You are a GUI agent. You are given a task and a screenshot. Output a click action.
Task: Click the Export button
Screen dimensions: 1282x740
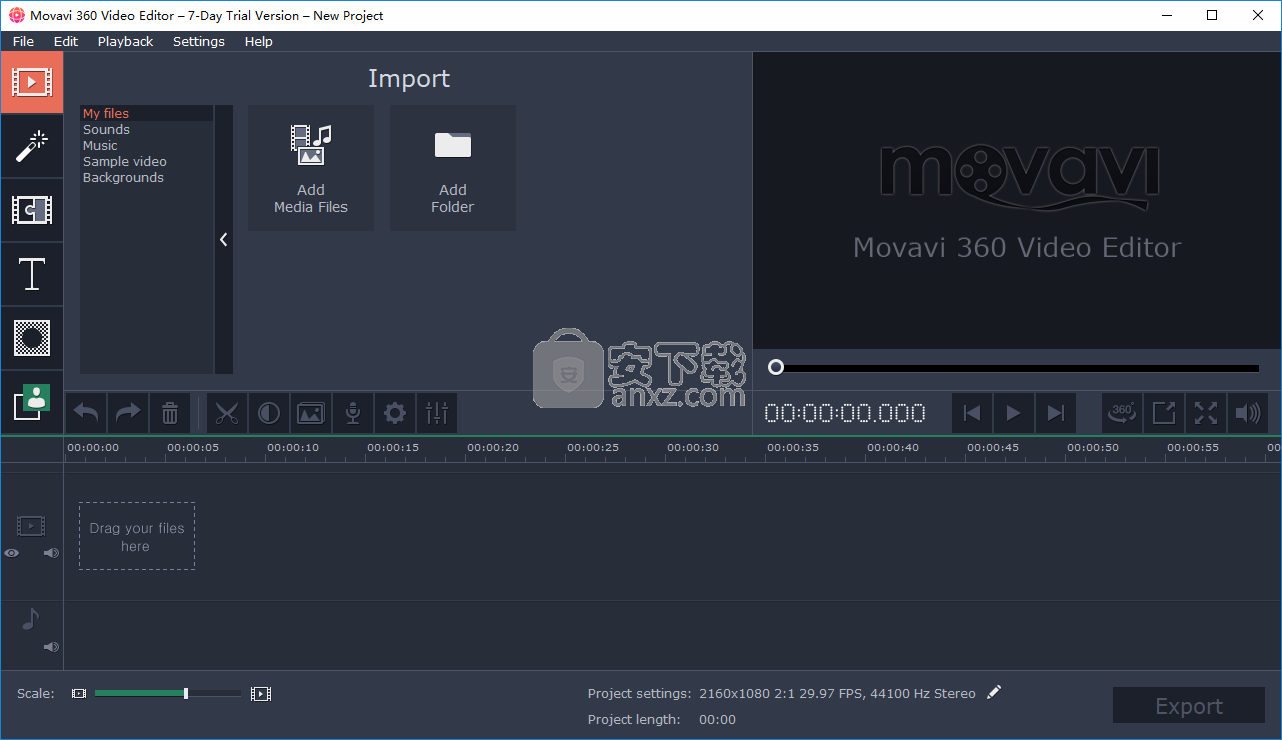pos(1189,705)
